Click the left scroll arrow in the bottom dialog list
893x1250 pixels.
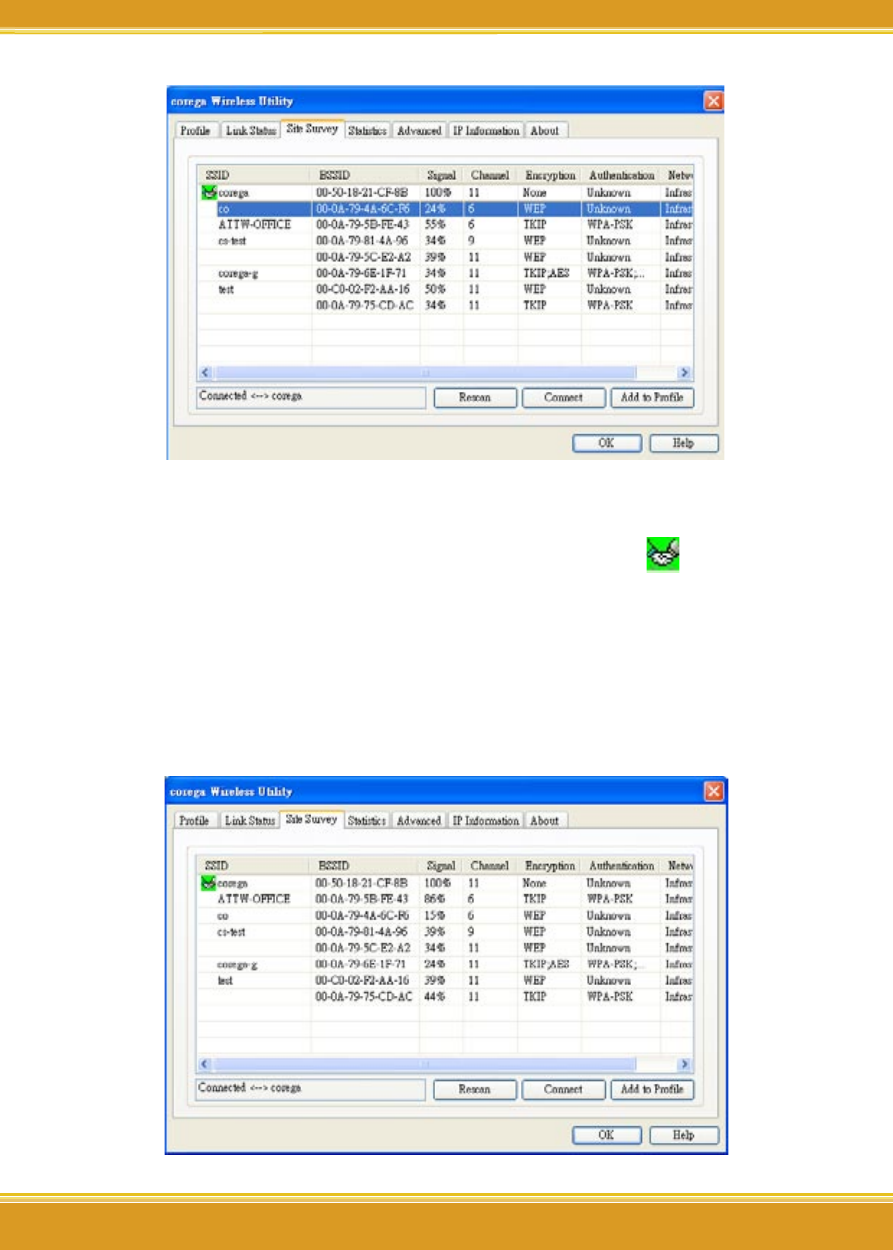tap(205, 1064)
